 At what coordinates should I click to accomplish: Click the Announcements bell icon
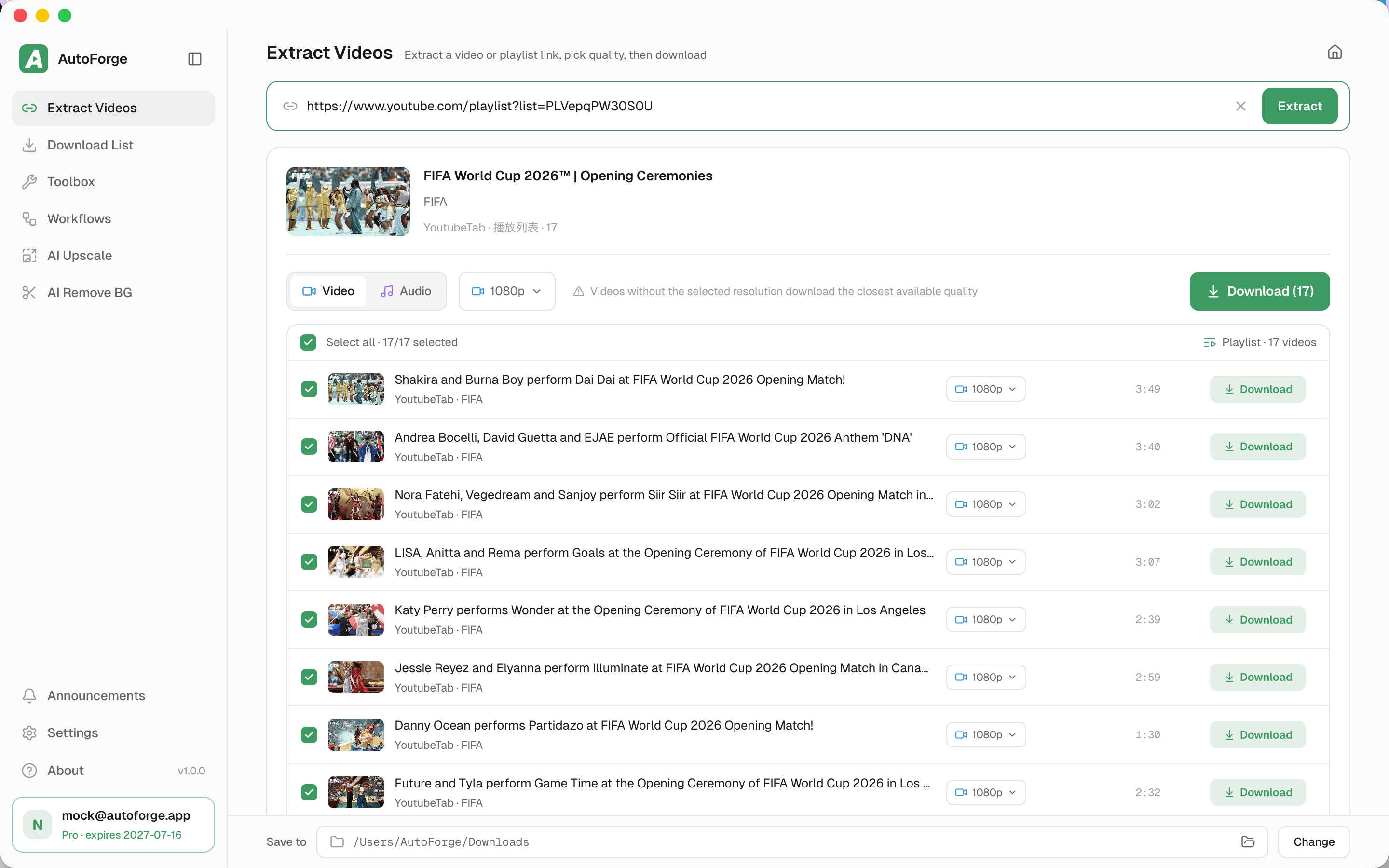[x=29, y=696]
